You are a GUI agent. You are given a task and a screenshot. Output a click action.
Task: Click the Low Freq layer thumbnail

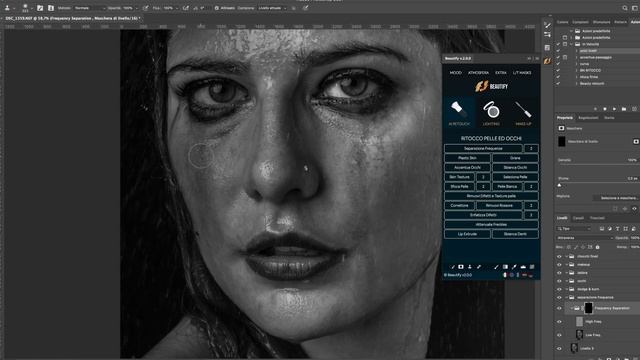[x=579, y=335]
